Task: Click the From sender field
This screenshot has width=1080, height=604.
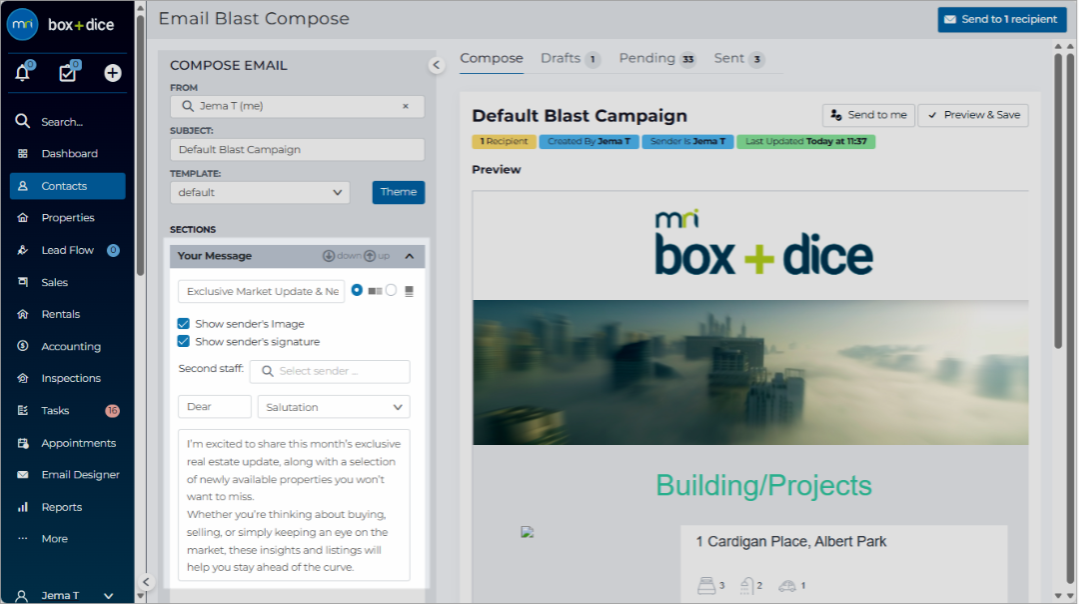Action: click(297, 106)
